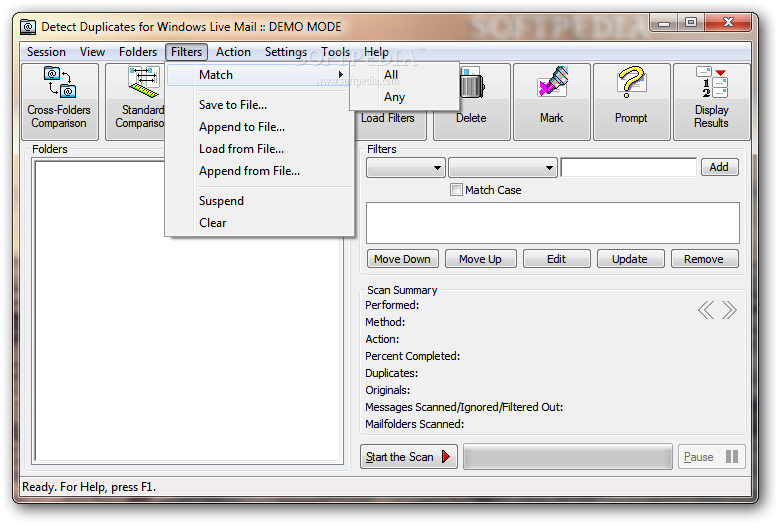The image size is (779, 524).
Task: Close the Detect Duplicates window
Action: pyautogui.click(x=727, y=23)
